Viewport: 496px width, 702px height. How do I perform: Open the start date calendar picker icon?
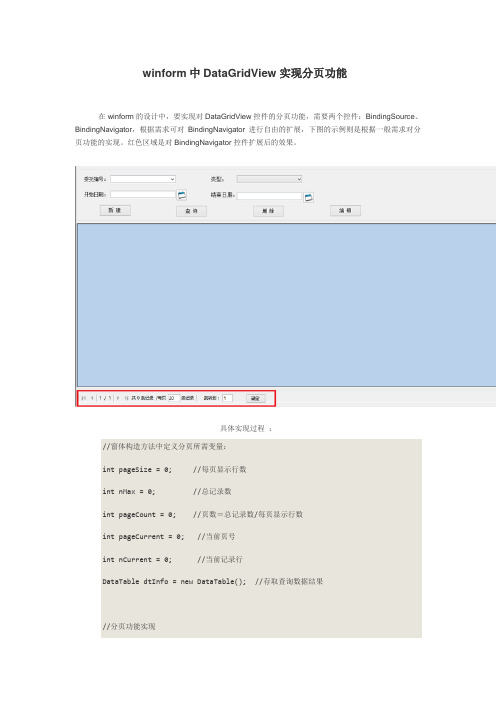(x=182, y=195)
